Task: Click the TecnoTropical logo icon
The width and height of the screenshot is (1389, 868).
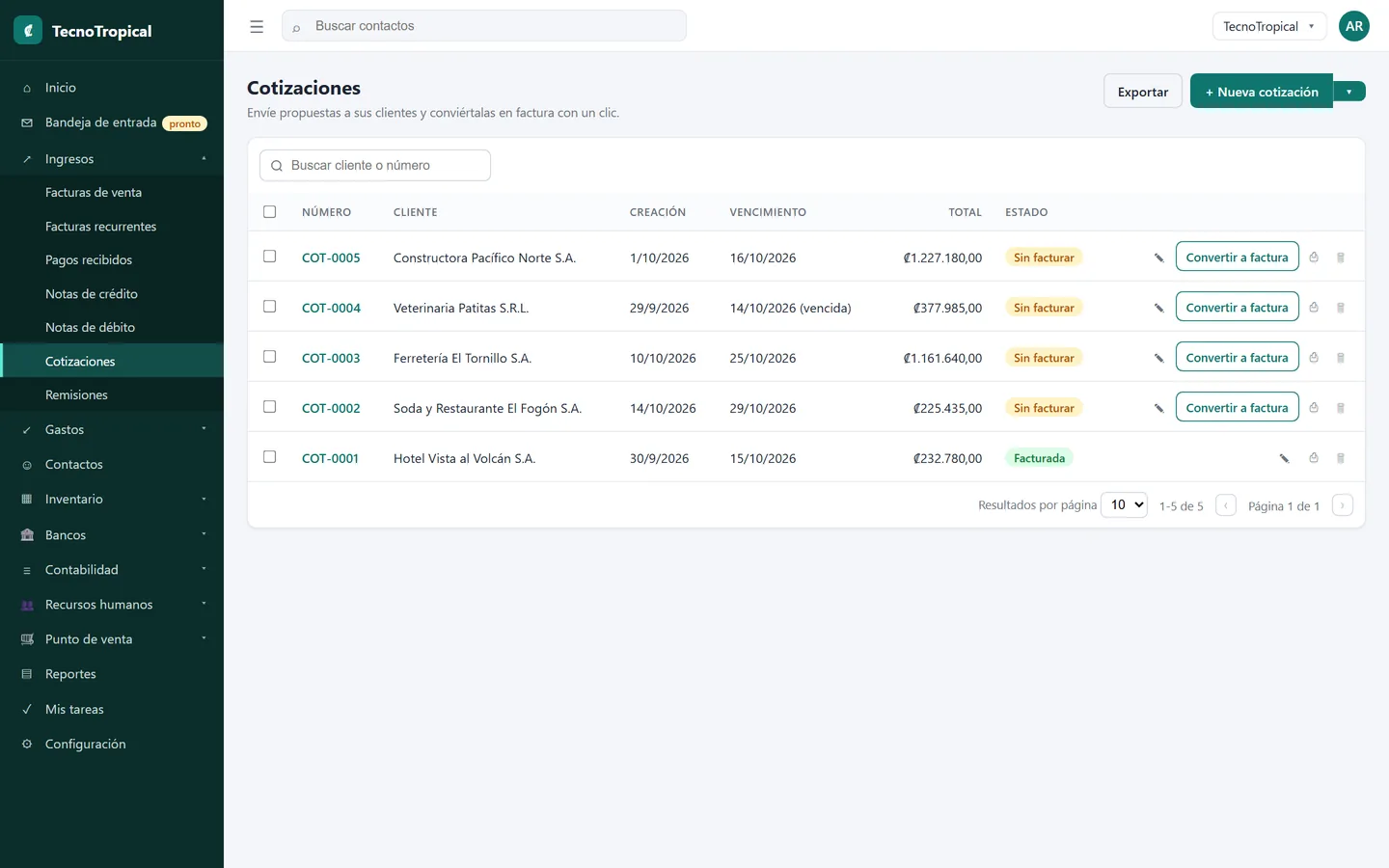Action: 28,31
